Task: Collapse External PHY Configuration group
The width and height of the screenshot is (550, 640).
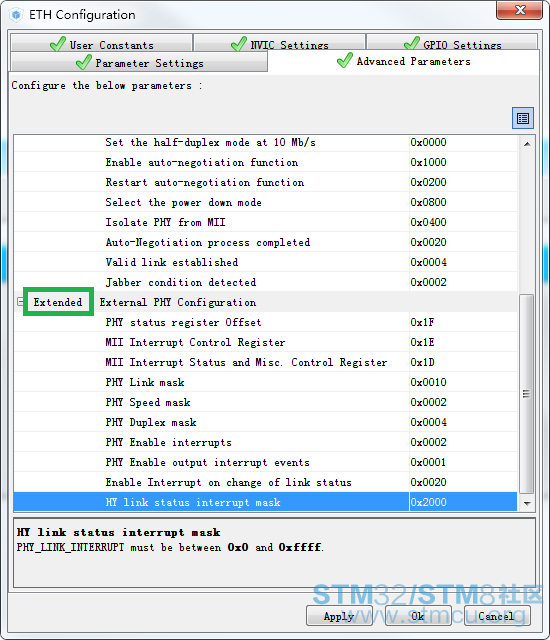Action: point(20,302)
